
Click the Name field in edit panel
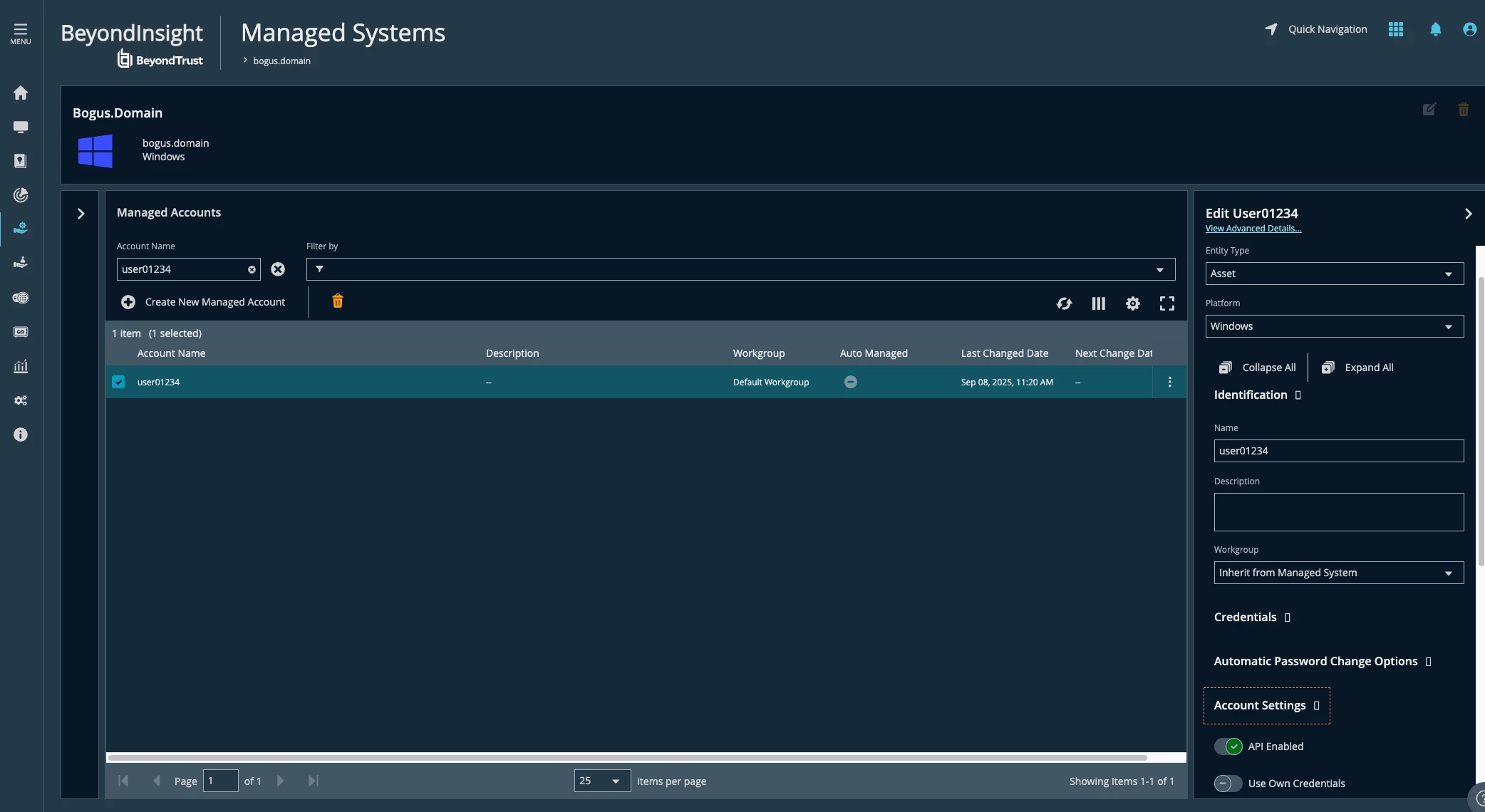click(1338, 451)
